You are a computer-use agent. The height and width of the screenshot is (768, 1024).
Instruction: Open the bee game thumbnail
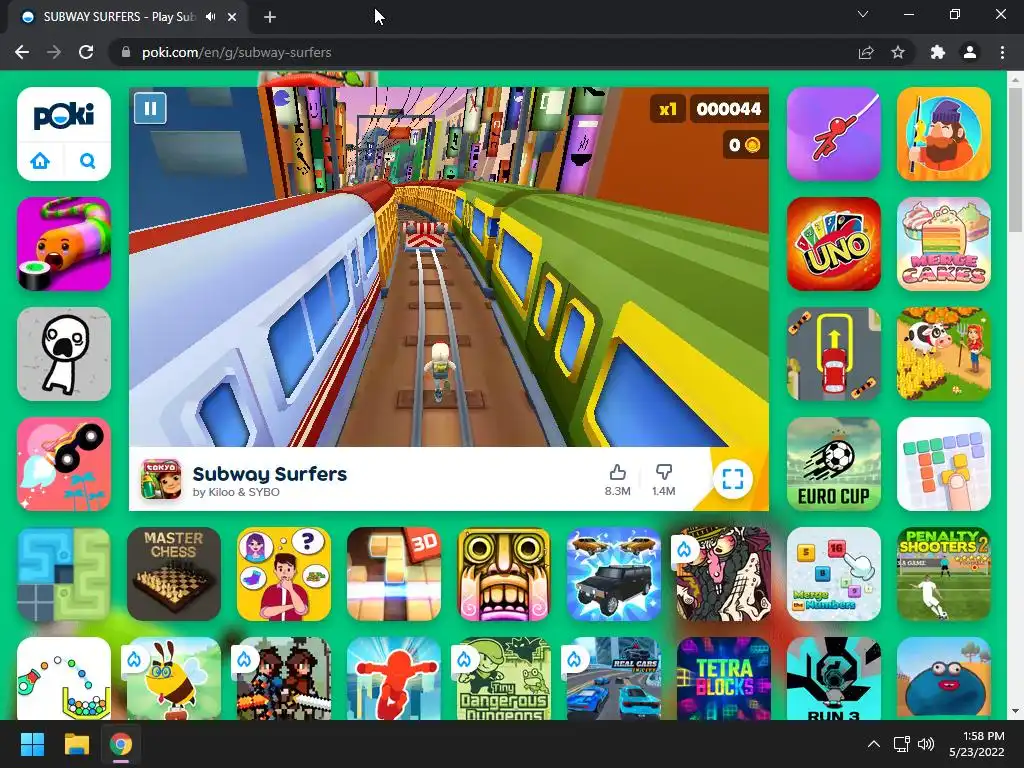tap(174, 679)
